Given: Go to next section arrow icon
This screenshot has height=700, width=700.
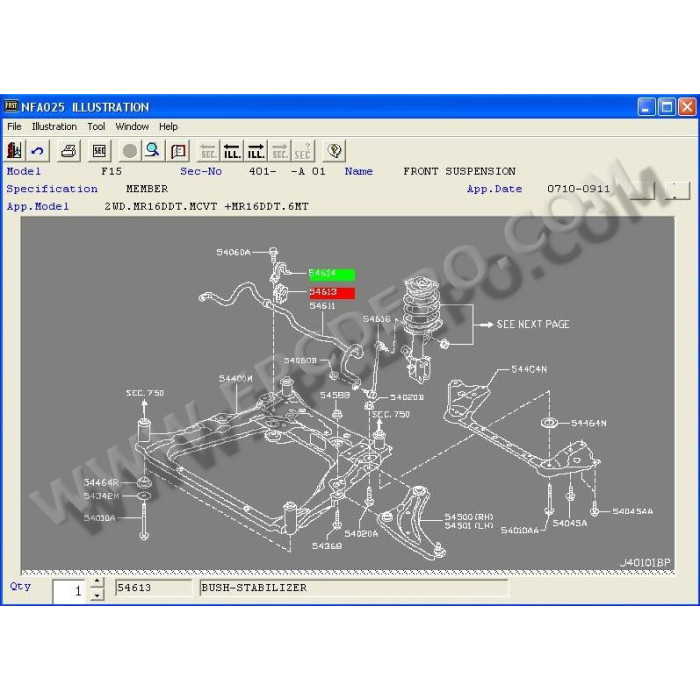Looking at the screenshot, I should click(279, 151).
